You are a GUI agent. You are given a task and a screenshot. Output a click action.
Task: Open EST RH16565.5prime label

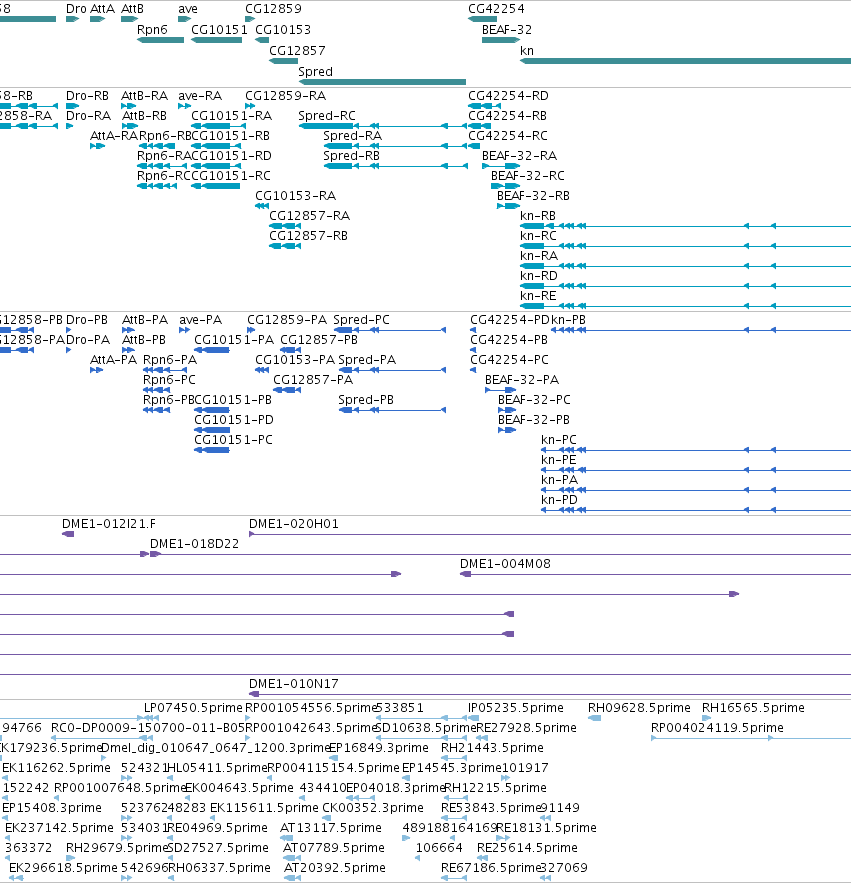[753, 708]
